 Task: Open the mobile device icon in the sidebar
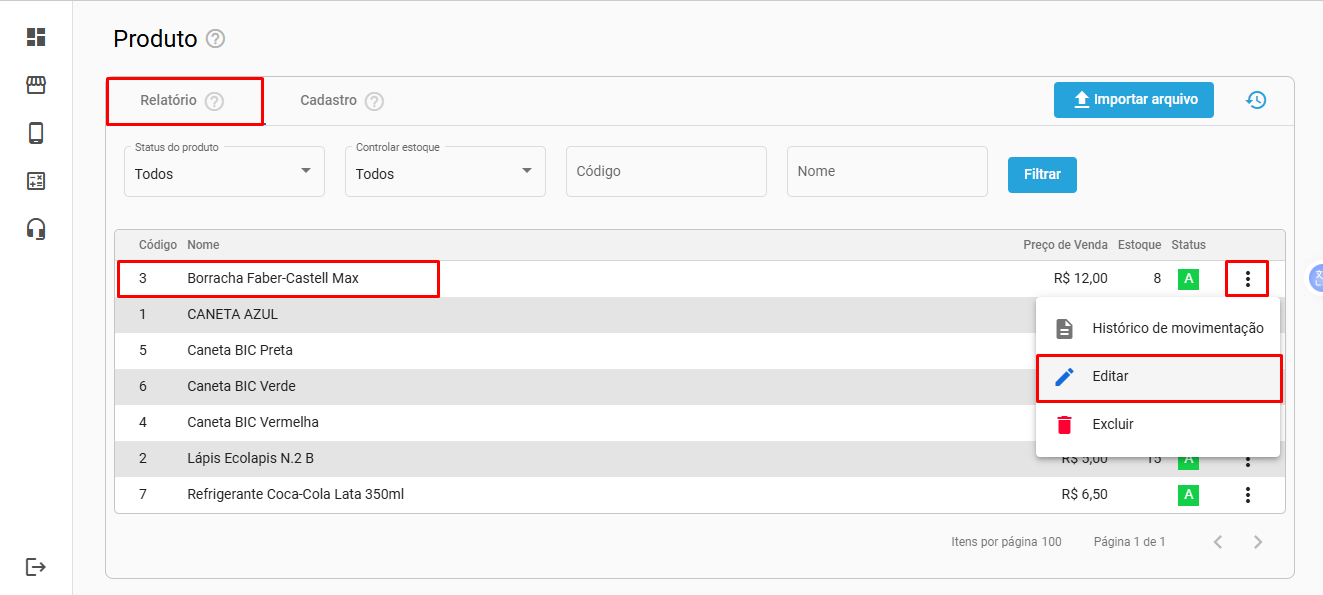[x=36, y=133]
